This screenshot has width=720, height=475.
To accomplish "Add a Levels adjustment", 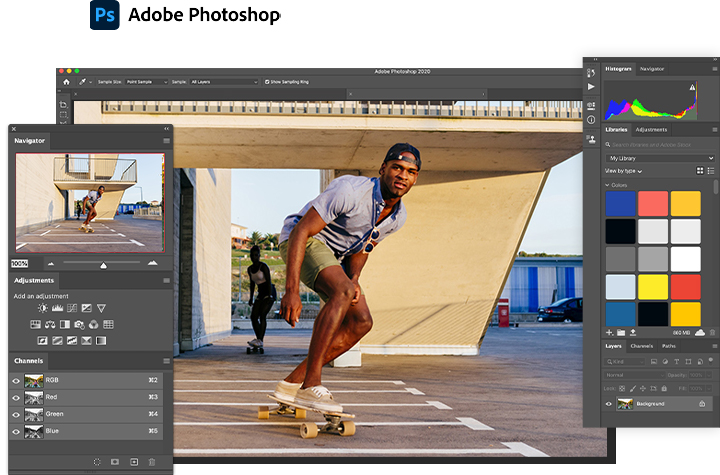I will point(57,309).
